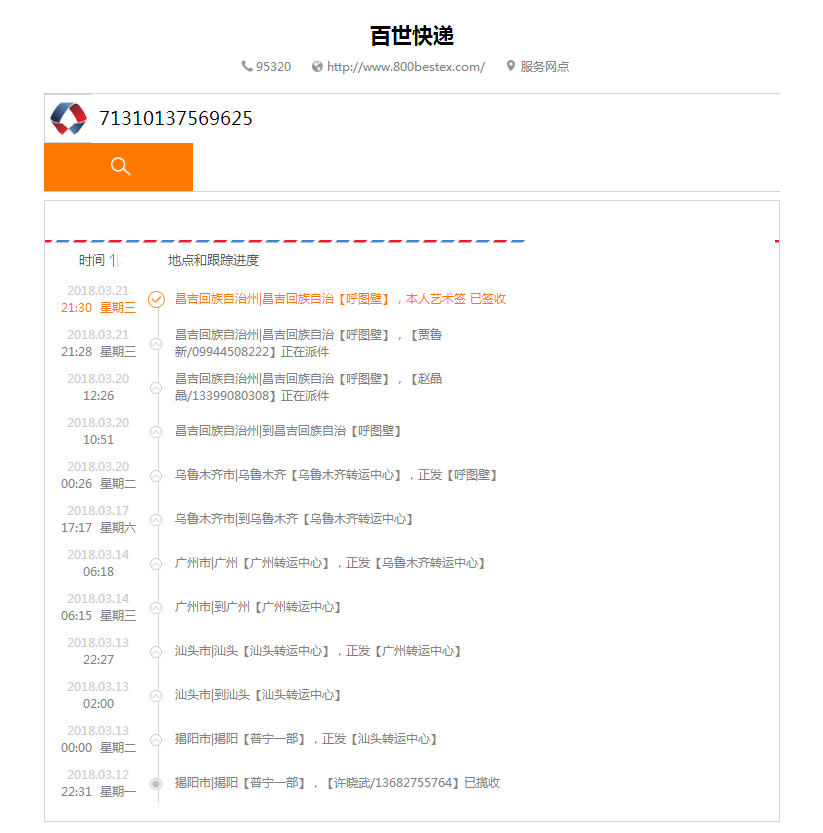The width and height of the screenshot is (823, 833).
Task: Select 乌鲁木齐转运中心 正发【呼图壁】 entry
Action: [336, 475]
